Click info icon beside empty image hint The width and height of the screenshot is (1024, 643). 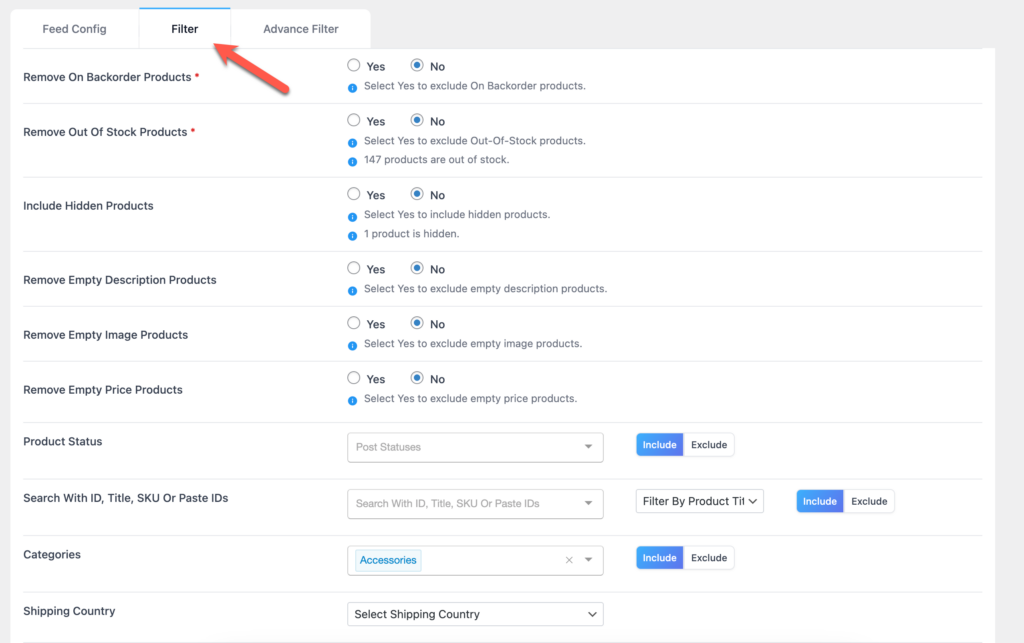pyautogui.click(x=352, y=345)
